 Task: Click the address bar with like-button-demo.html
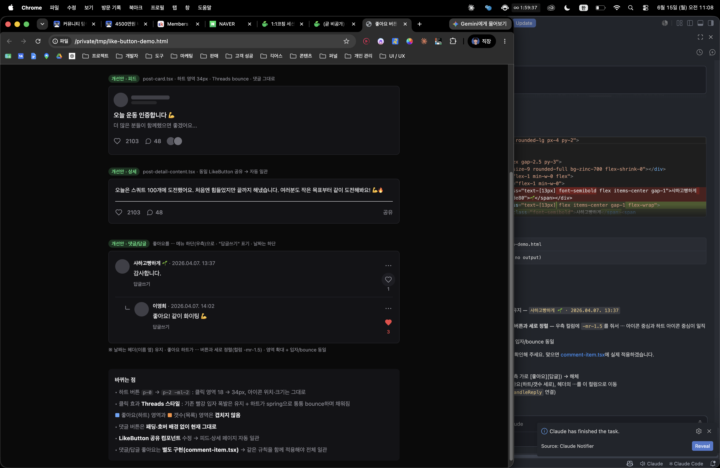coord(202,41)
